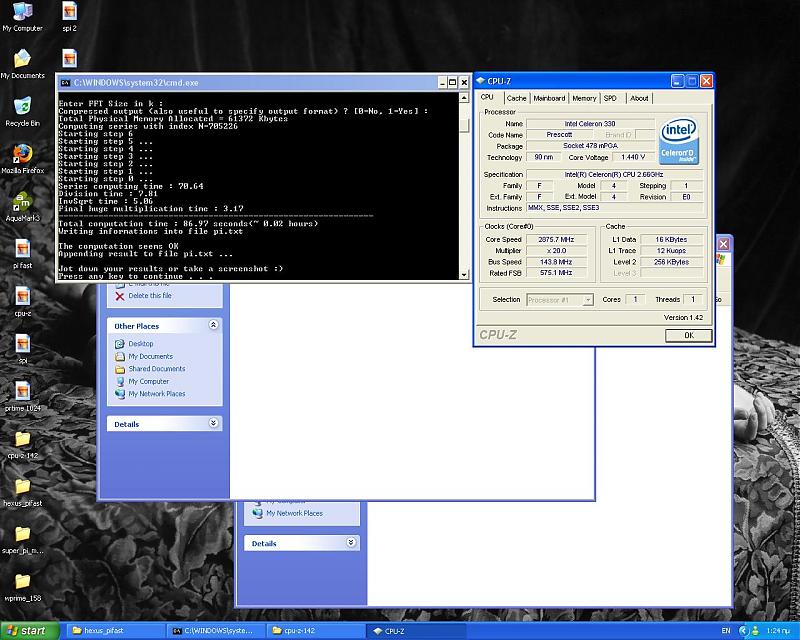
Task: Click the processor name 'Intel Celeron 330'
Action: coord(590,124)
